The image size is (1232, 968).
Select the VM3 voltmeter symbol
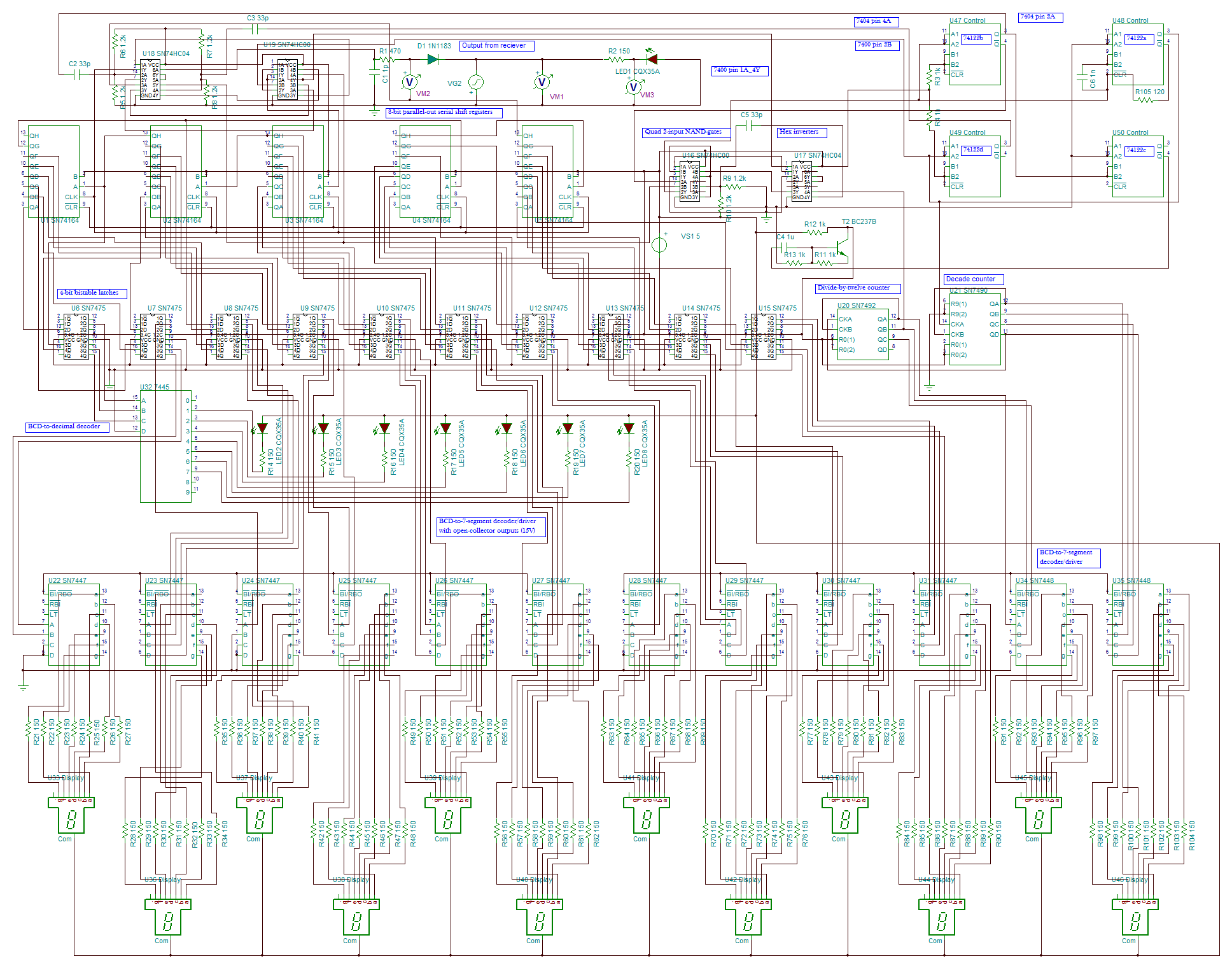tap(633, 87)
